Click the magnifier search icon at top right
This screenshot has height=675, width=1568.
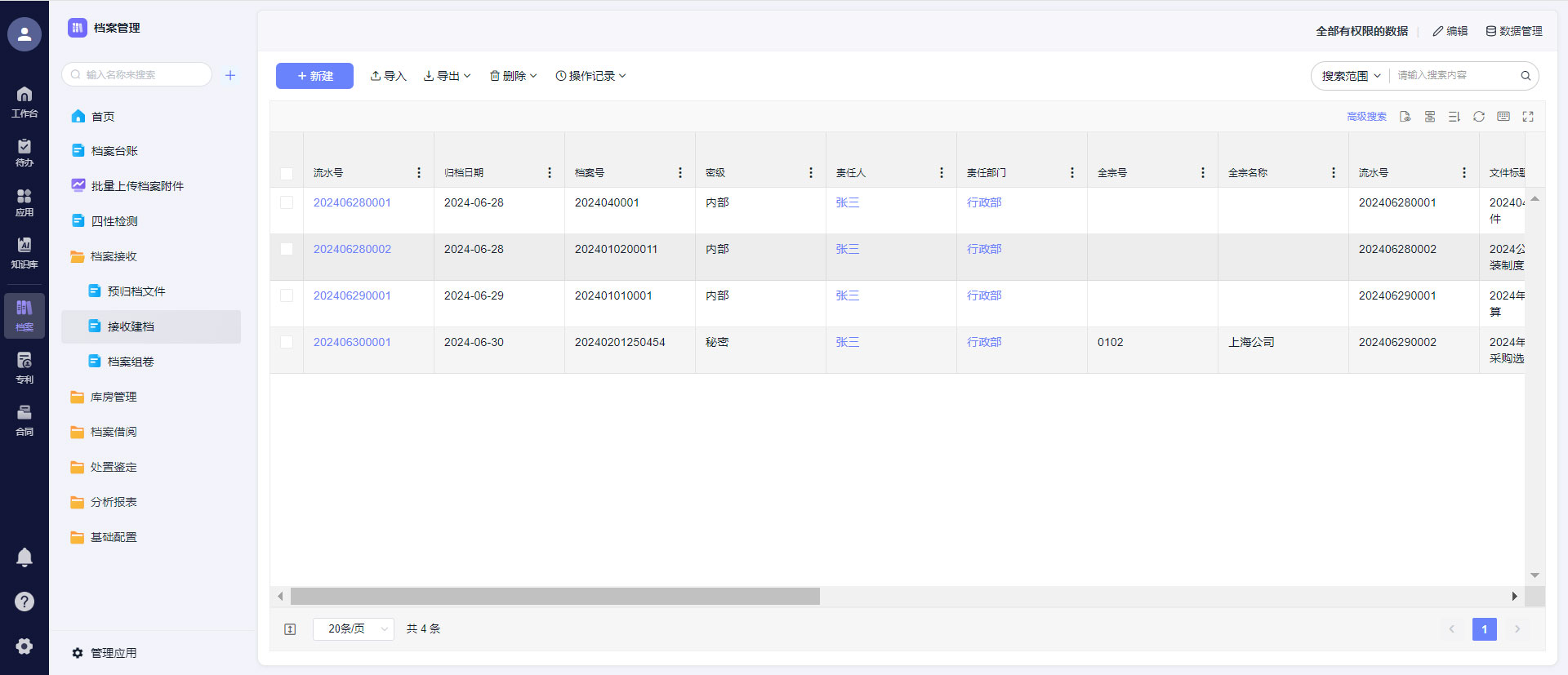(1525, 76)
